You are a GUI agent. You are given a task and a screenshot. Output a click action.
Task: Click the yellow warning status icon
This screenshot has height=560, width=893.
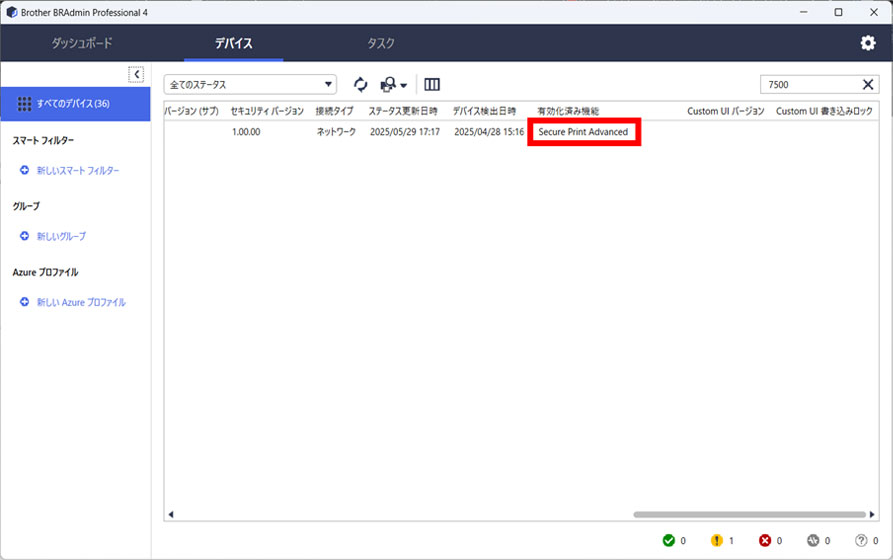(716, 541)
